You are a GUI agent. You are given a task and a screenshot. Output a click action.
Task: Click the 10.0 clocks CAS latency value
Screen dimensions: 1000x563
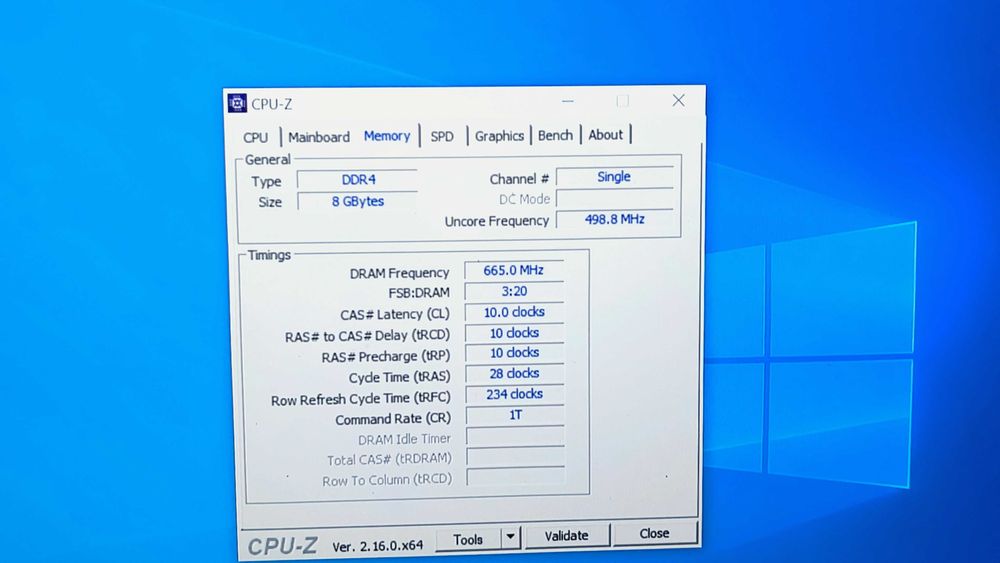(x=514, y=312)
